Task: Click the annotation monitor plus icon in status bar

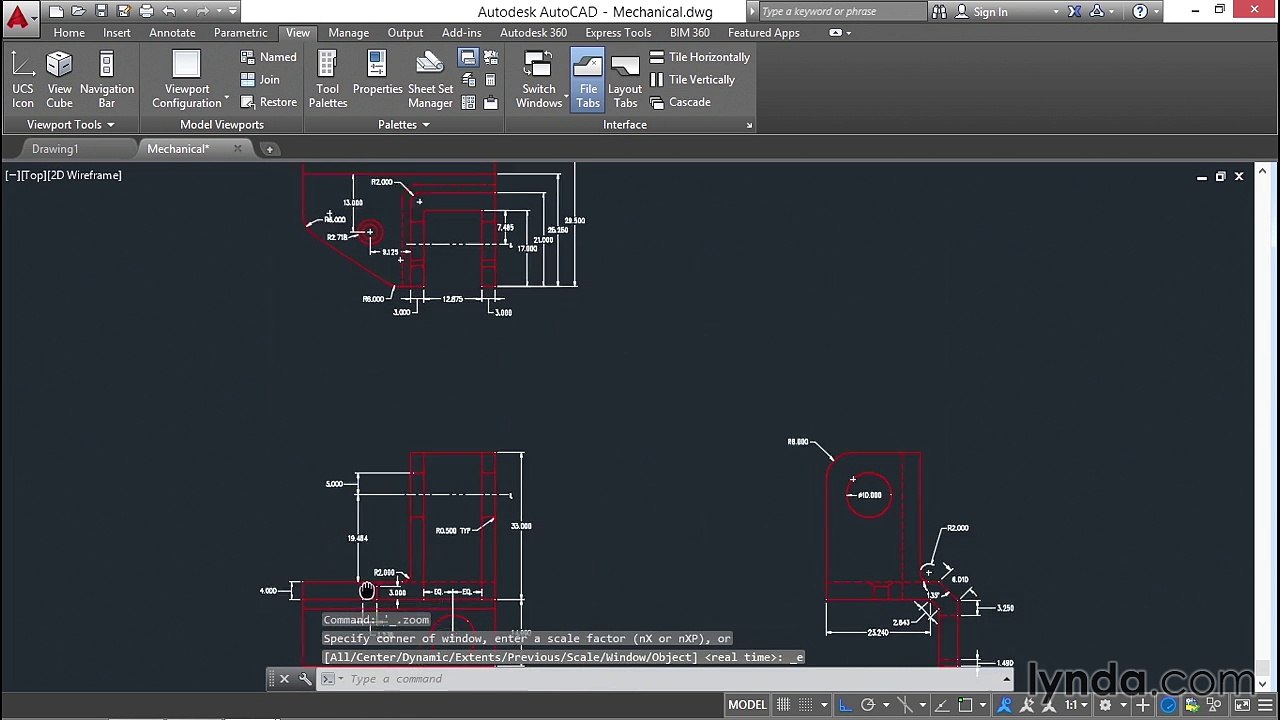Action: tap(1142, 705)
